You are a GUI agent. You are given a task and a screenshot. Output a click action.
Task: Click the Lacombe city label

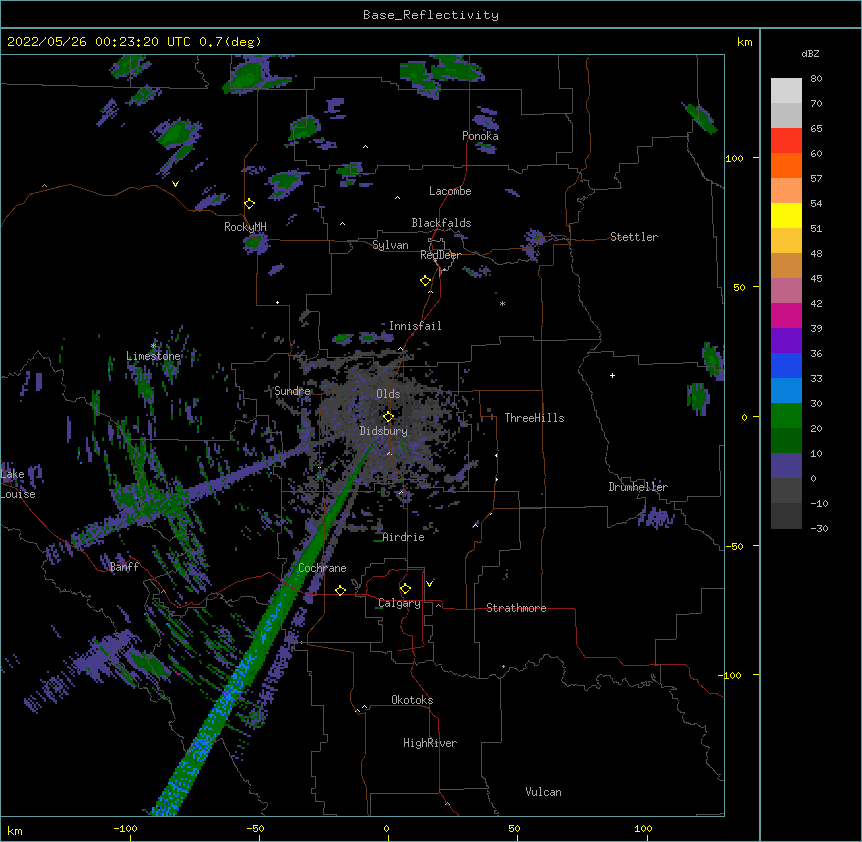point(450,191)
